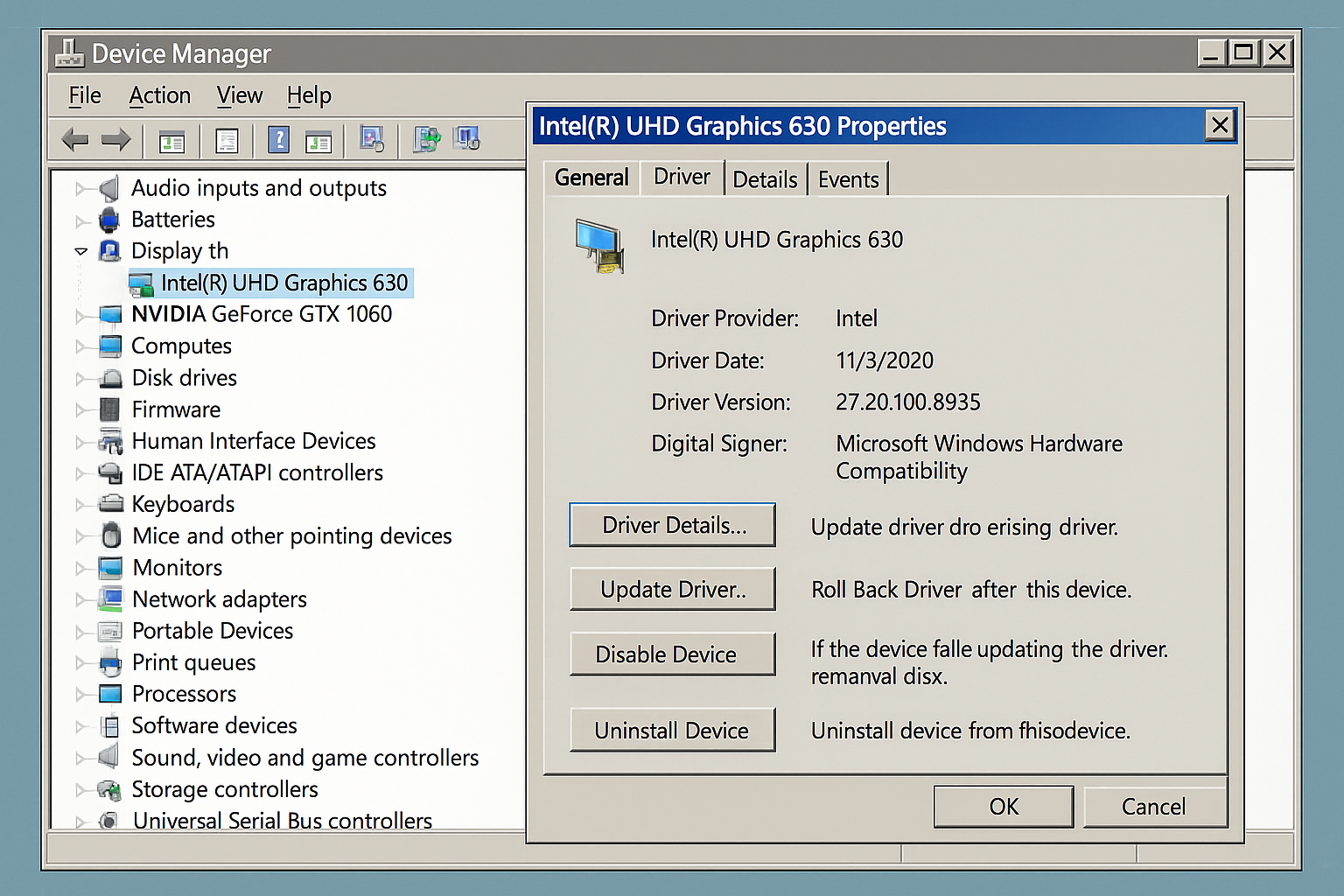Confirm with the OK button
This screenshot has width=1344, height=896.
click(1004, 807)
